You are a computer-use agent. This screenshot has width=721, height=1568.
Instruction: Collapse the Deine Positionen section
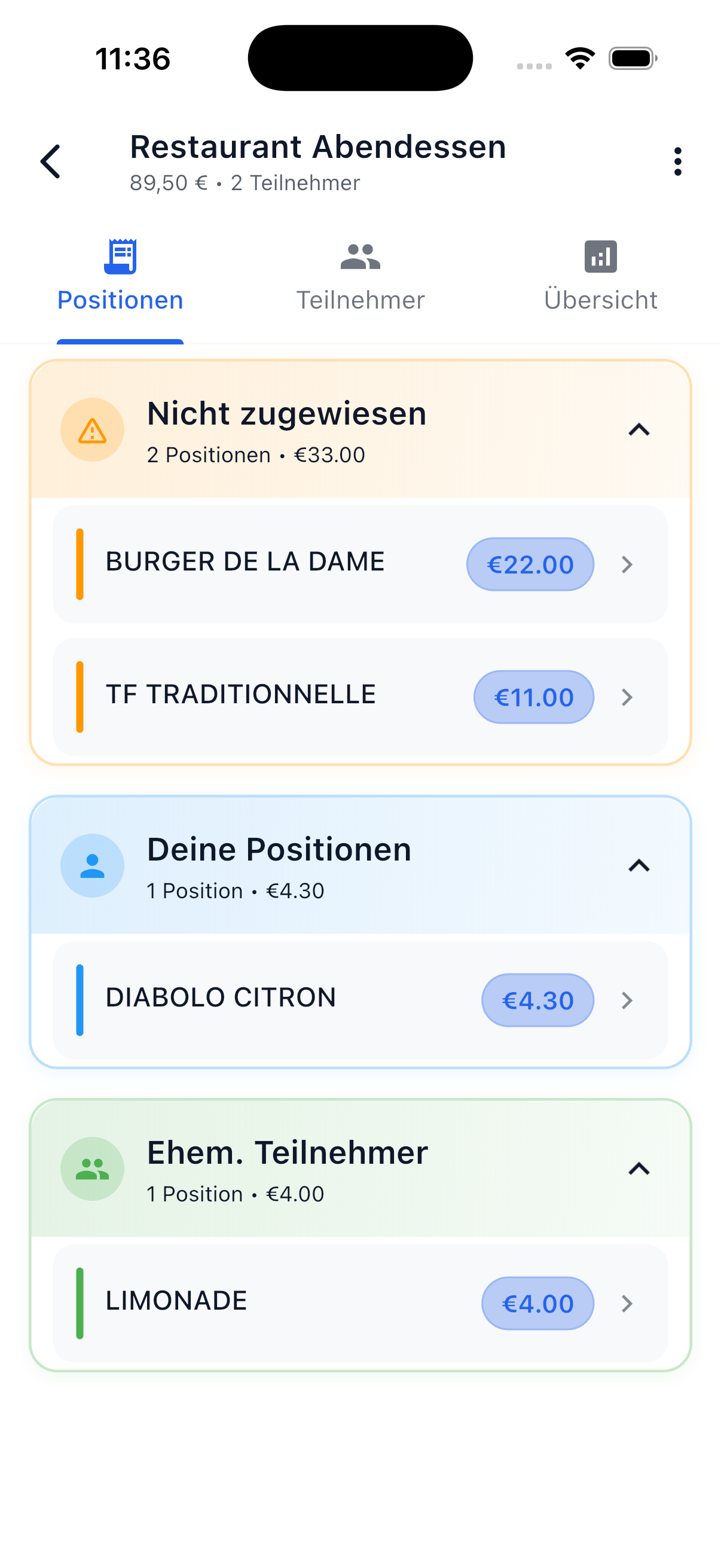point(639,865)
